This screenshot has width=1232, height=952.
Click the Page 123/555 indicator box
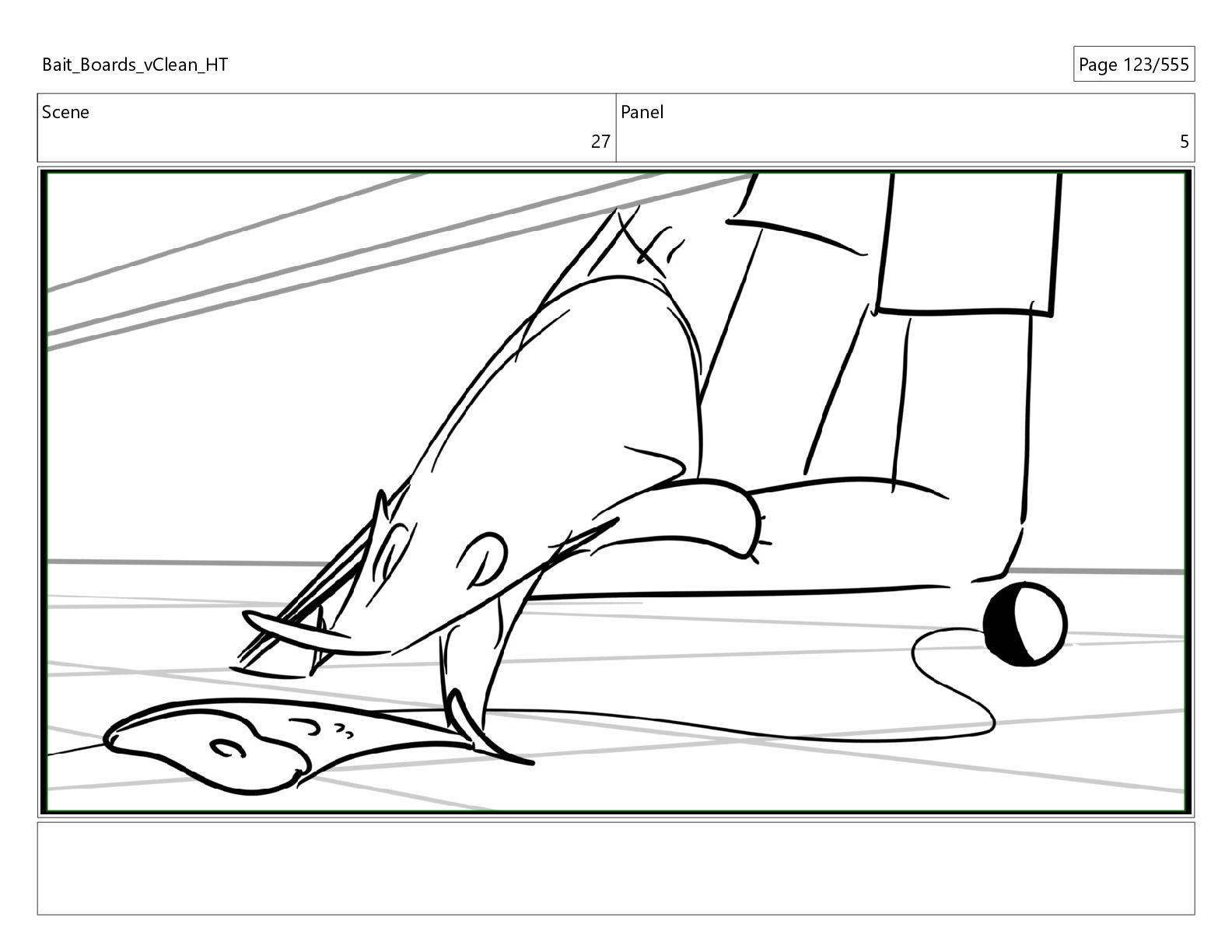point(1133,65)
